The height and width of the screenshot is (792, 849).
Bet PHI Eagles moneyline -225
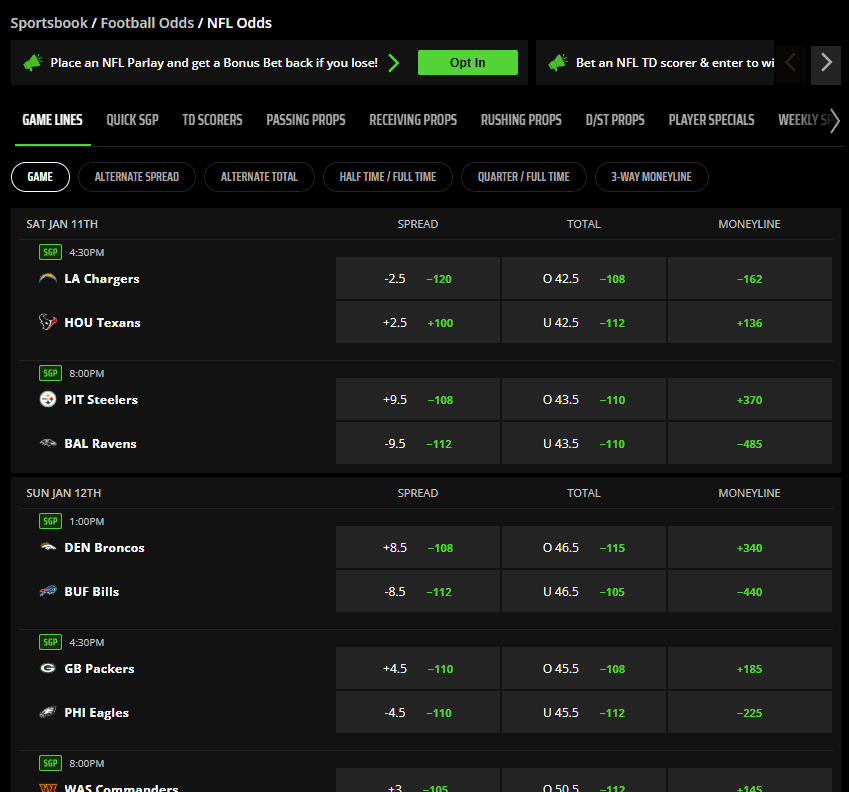[750, 712]
